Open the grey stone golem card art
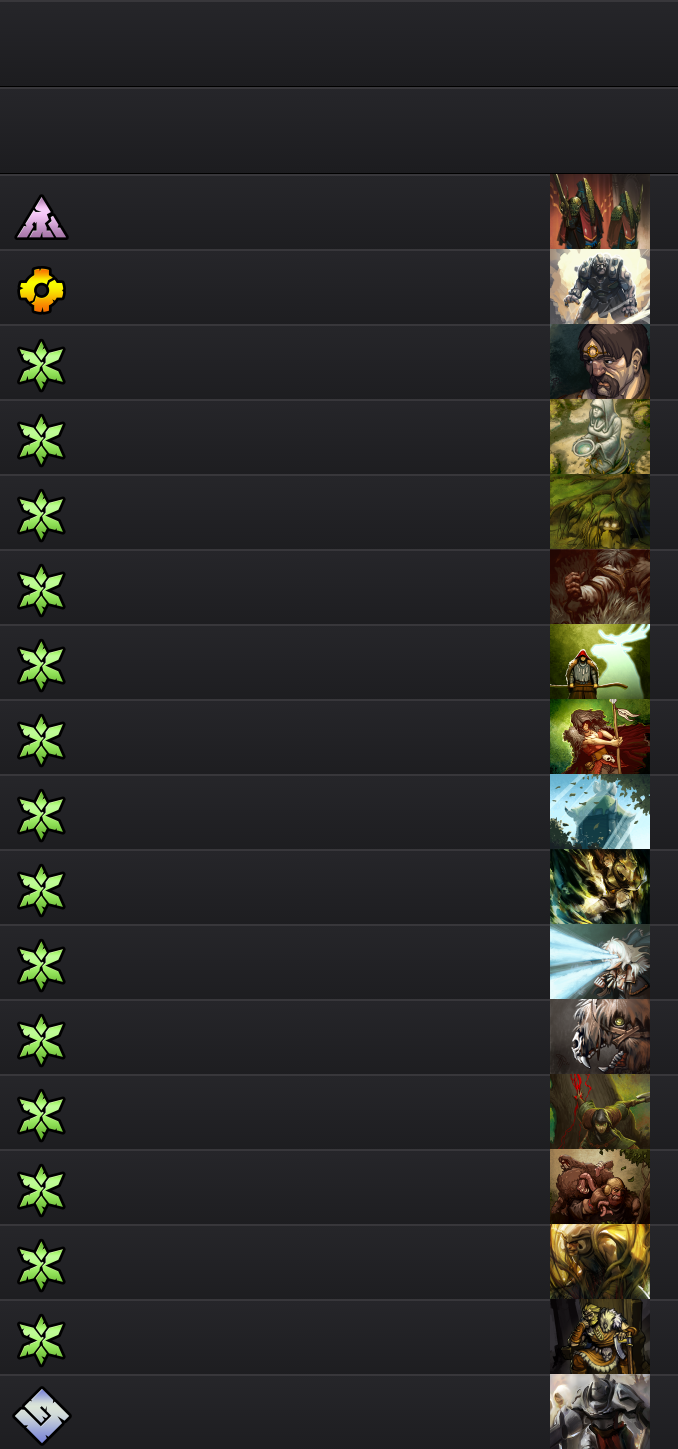This screenshot has width=678, height=1449. point(600,287)
